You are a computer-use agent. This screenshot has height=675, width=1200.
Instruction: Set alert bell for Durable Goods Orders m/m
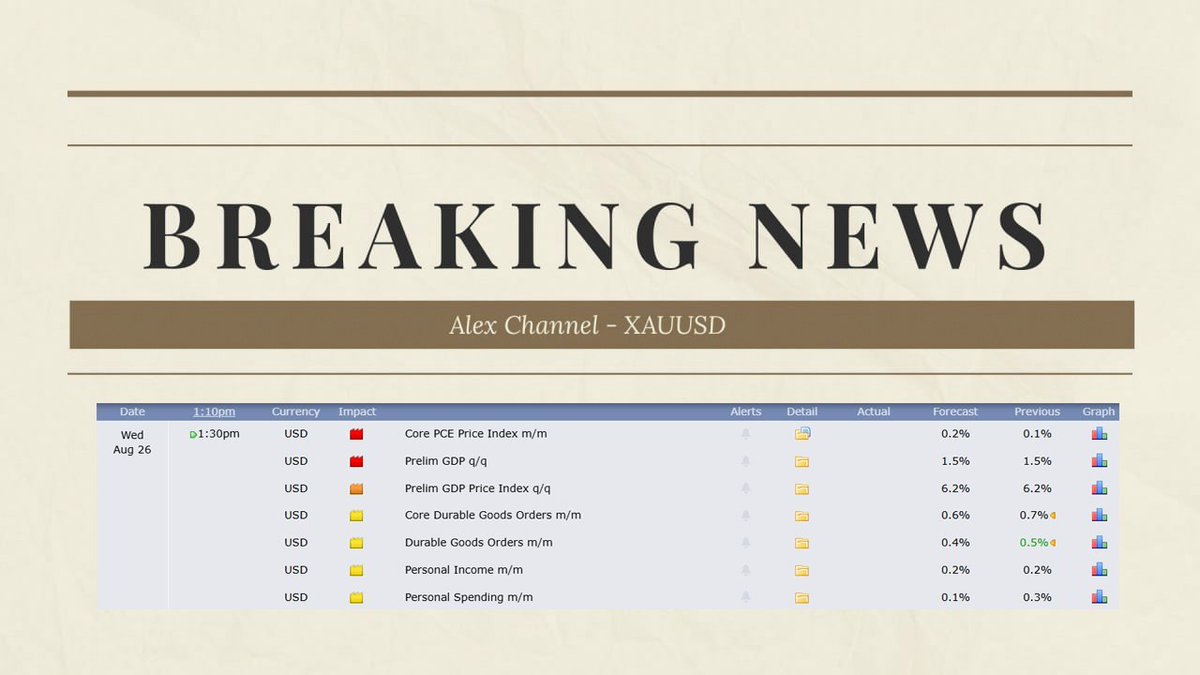pyautogui.click(x=746, y=542)
